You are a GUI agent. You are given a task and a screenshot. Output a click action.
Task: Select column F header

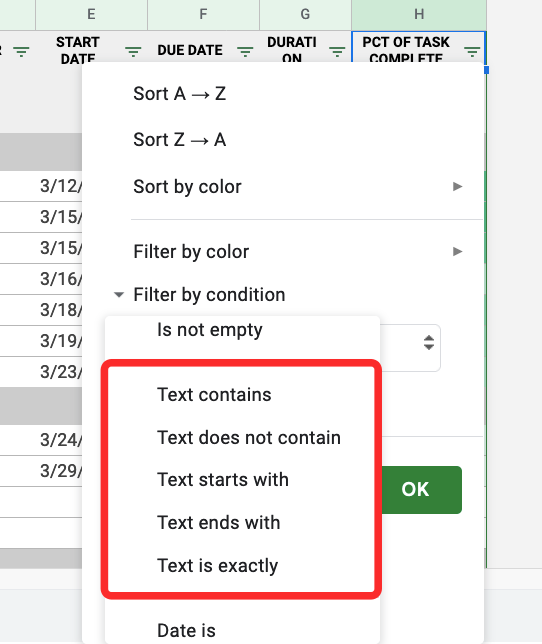coord(203,14)
